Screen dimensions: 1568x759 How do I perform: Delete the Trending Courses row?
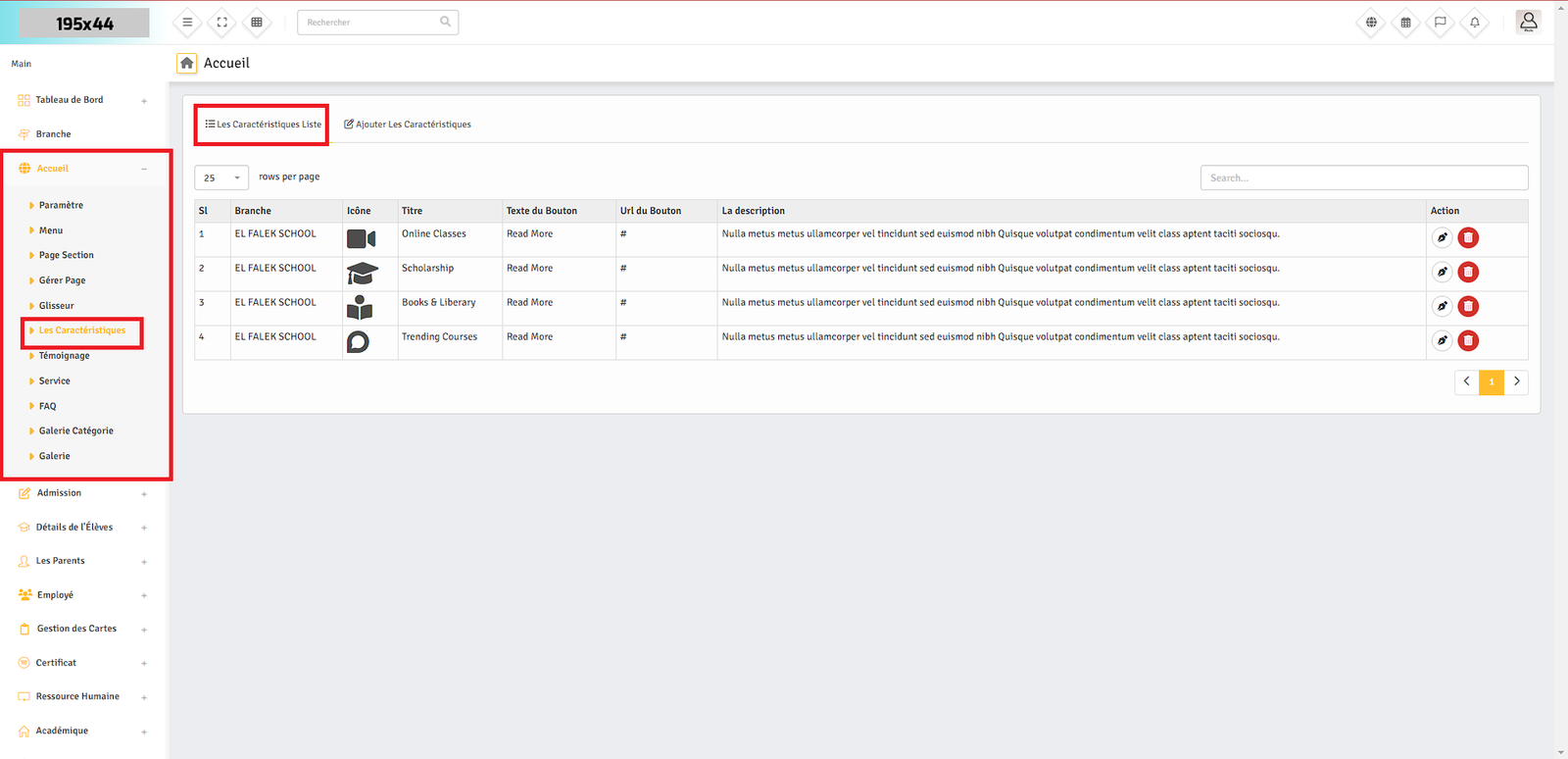1468,340
